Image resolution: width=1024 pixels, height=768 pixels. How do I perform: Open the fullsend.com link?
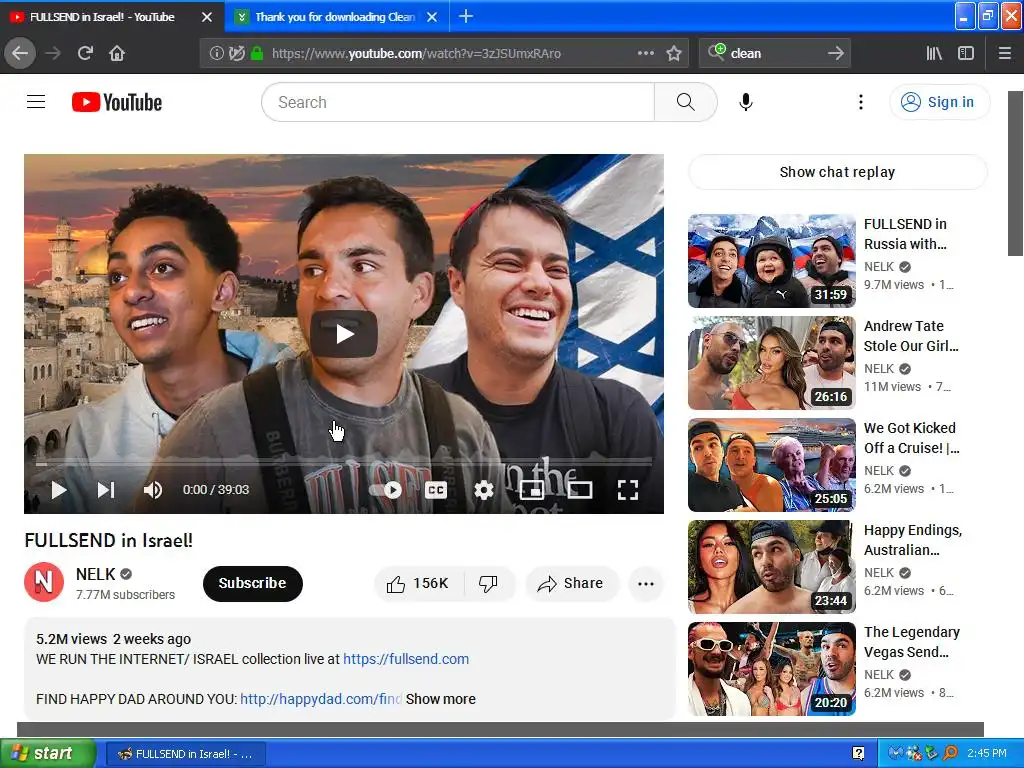pos(406,659)
